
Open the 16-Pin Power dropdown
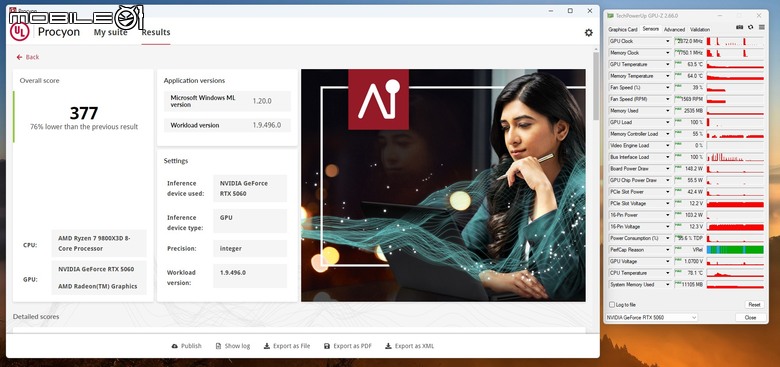[668, 215]
